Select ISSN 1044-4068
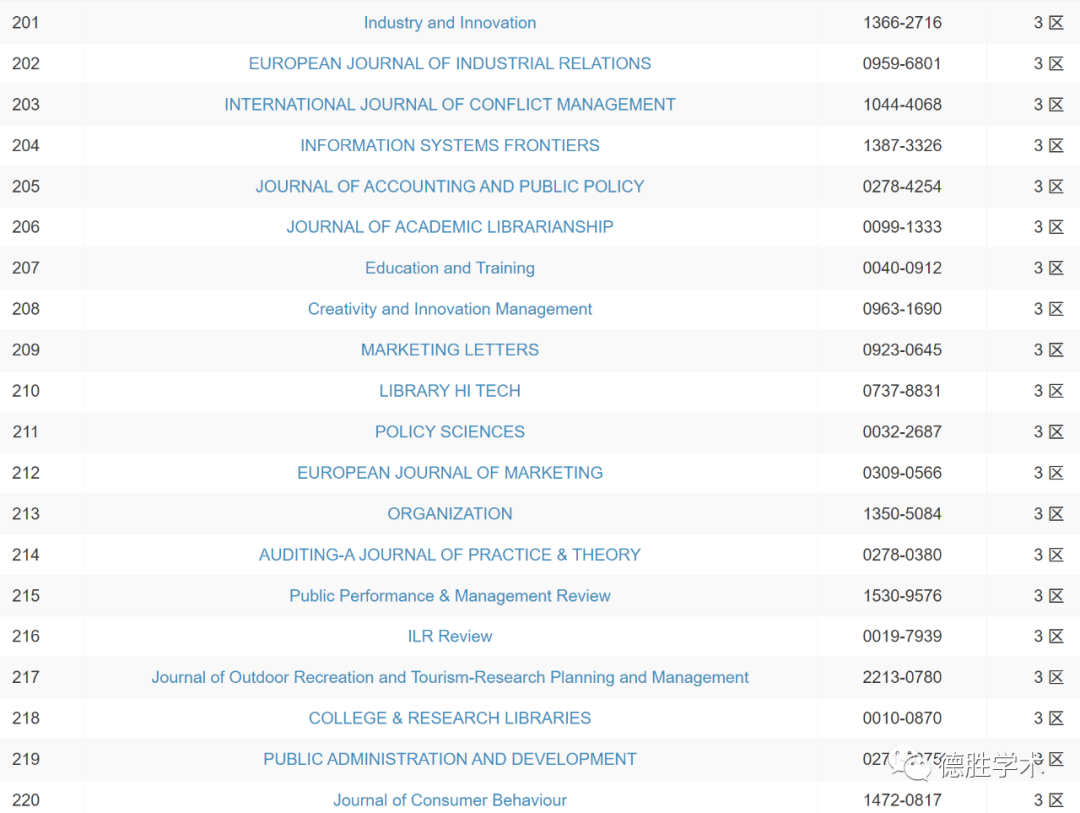Viewport: 1080px width, 813px height. pos(902,105)
